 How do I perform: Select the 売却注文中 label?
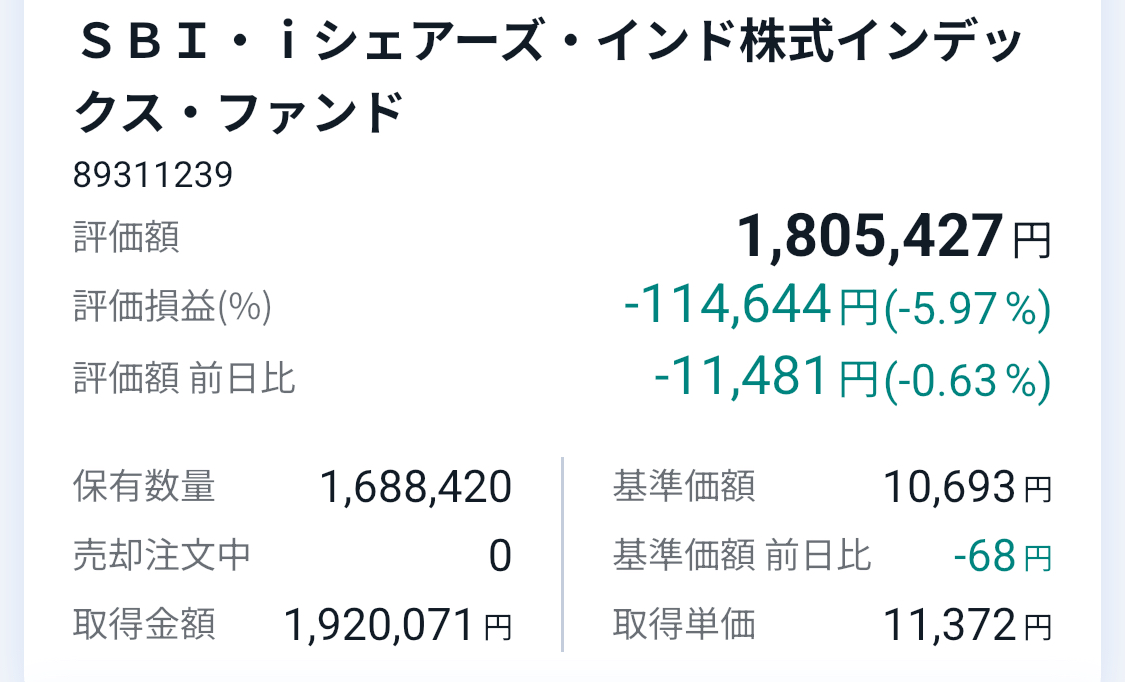click(162, 555)
